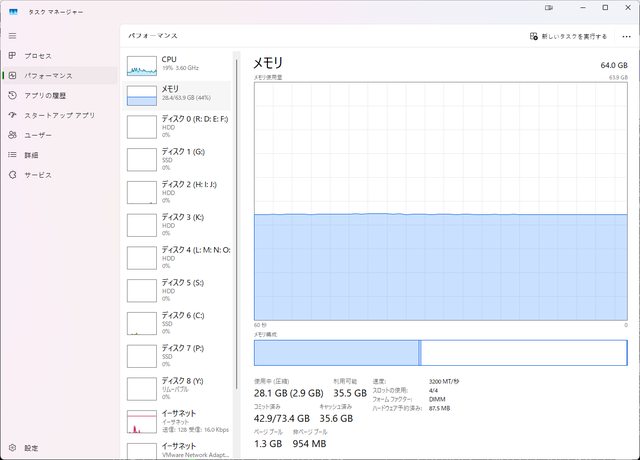Open アプリの履歴 (App history)
Viewport: 640px width, 460px height.
click(50, 95)
